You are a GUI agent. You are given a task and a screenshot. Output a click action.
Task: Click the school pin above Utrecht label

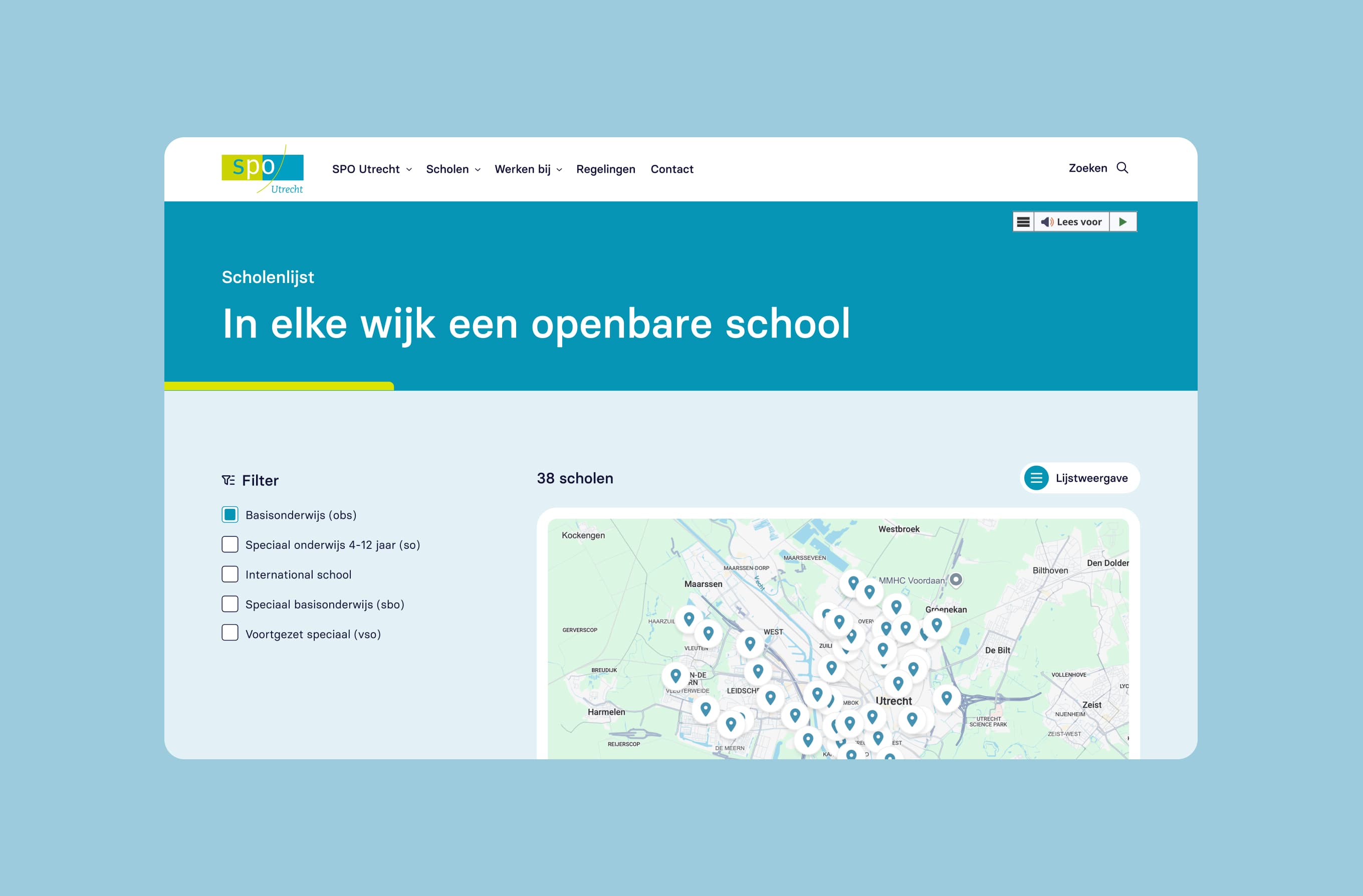[x=898, y=684]
